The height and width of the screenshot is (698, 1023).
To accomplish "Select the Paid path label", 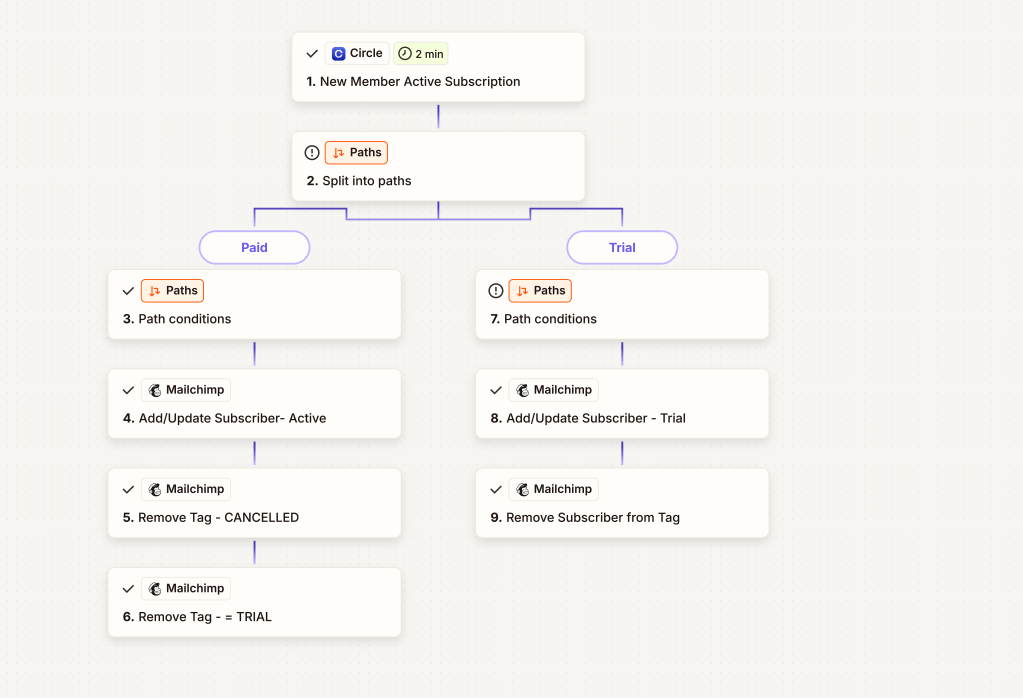I will pos(254,247).
